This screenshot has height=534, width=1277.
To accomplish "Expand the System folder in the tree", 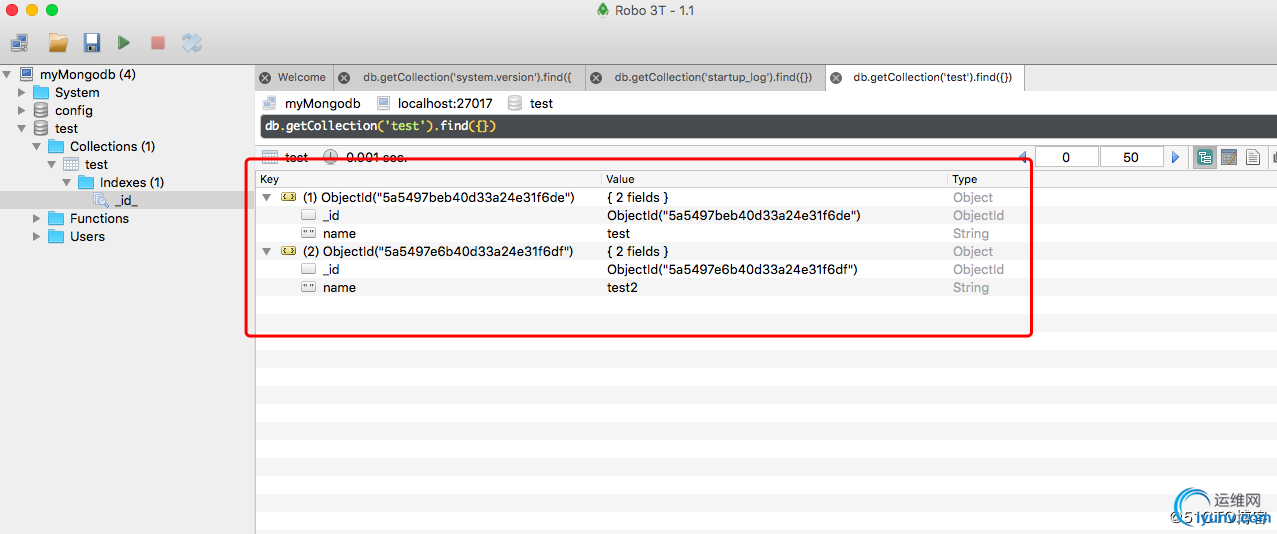I will [22, 92].
